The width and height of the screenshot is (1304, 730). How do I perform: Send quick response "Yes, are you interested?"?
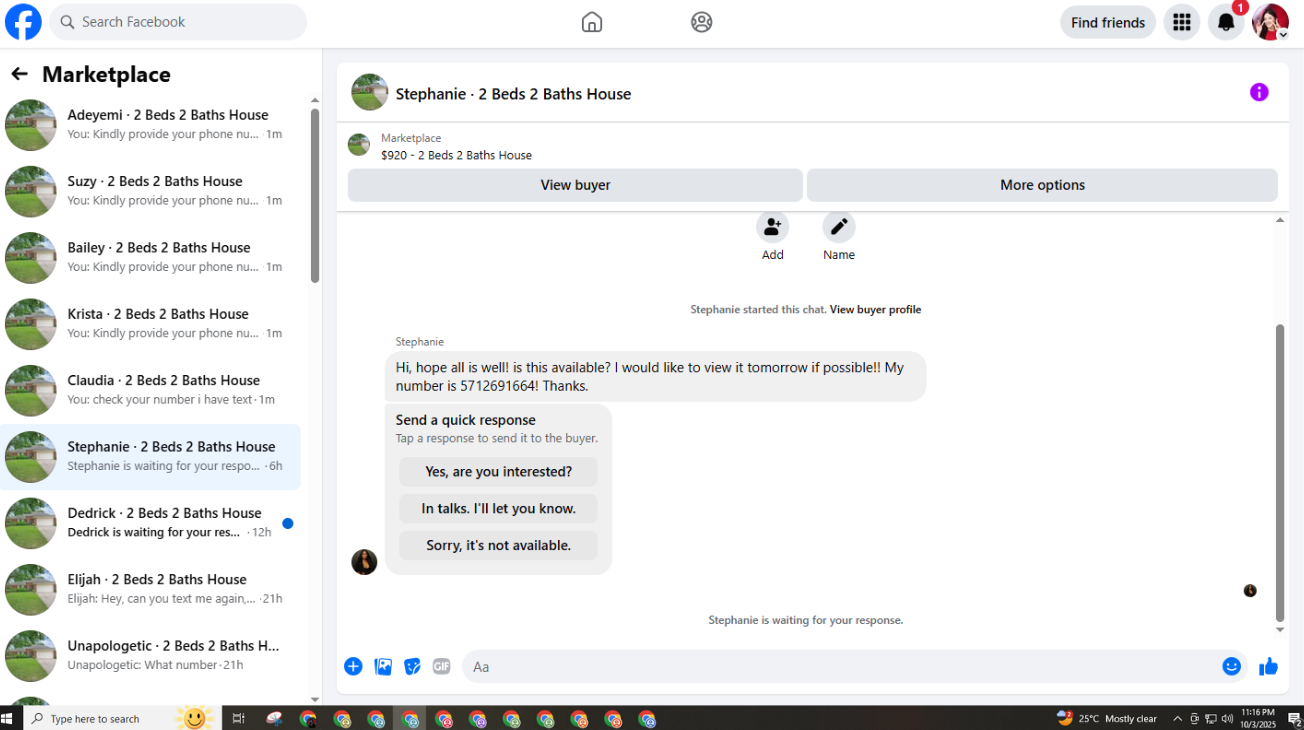pyautogui.click(x=498, y=472)
